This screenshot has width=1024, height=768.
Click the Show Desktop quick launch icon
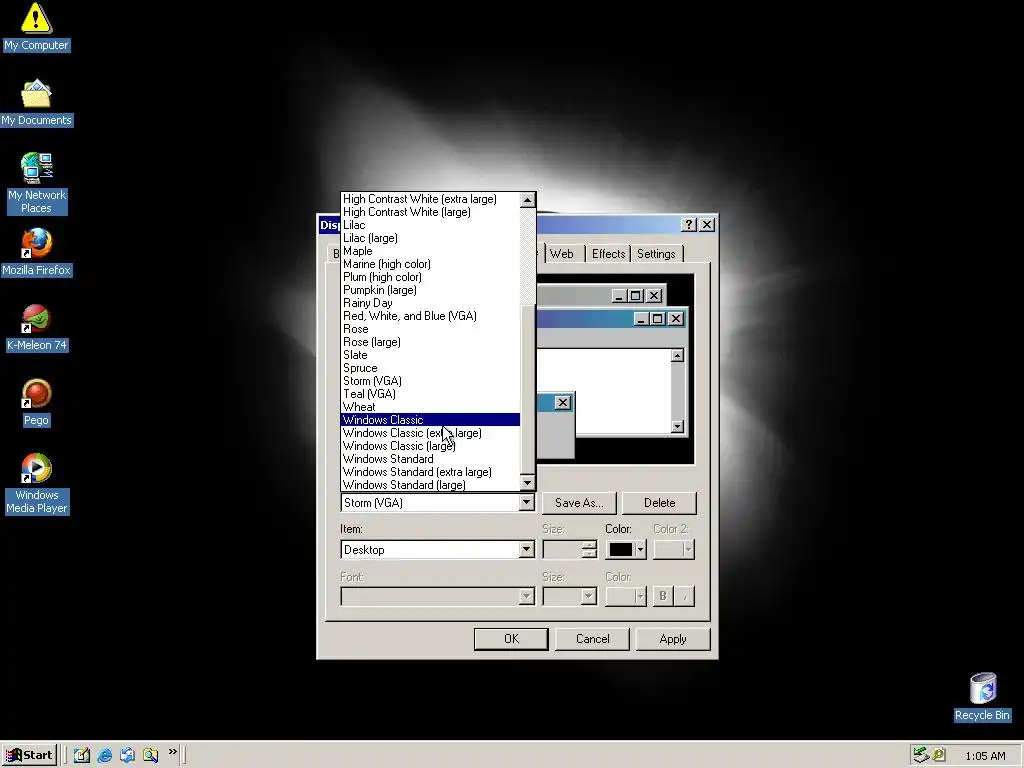tap(82, 755)
